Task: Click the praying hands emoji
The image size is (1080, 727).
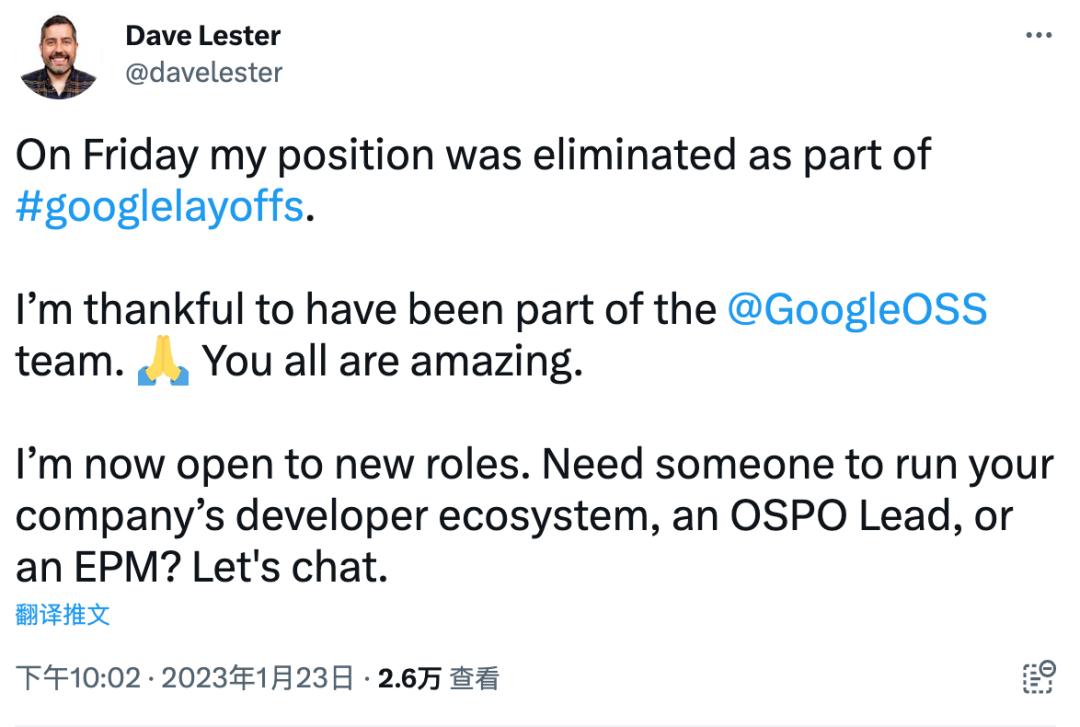Action: coord(163,363)
